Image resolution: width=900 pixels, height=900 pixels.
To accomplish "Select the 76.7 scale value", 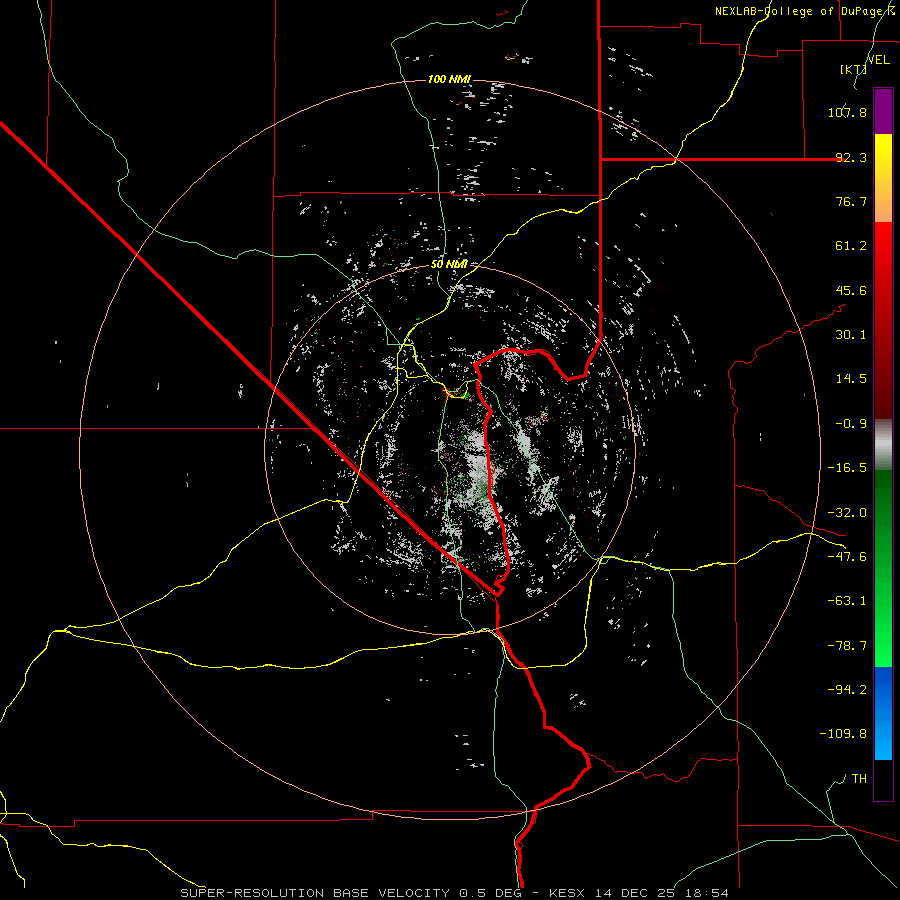I will click(x=851, y=201).
